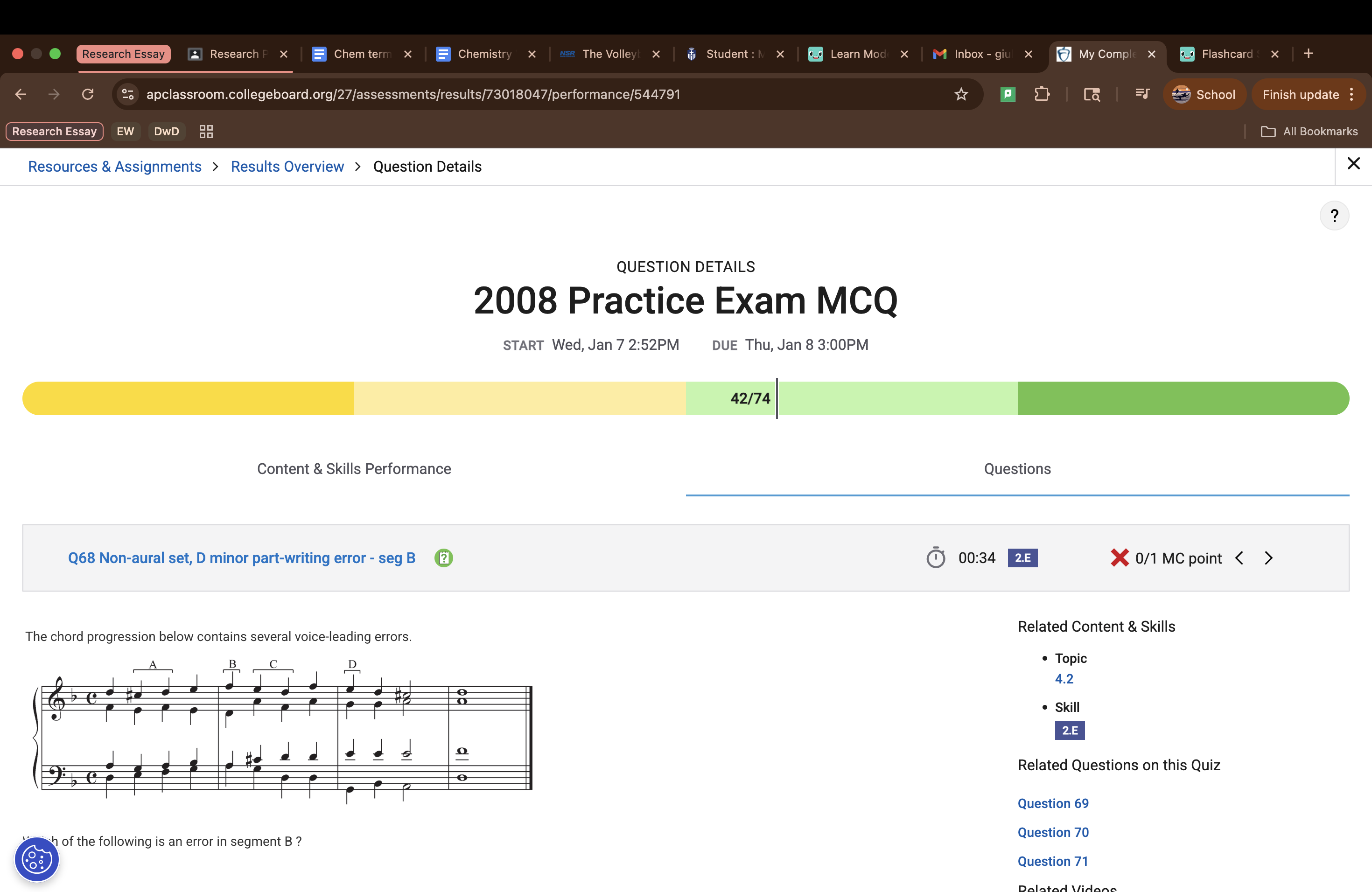Open the media controls icon in toolbar
Viewport: 1372px width, 892px height.
(1141, 94)
